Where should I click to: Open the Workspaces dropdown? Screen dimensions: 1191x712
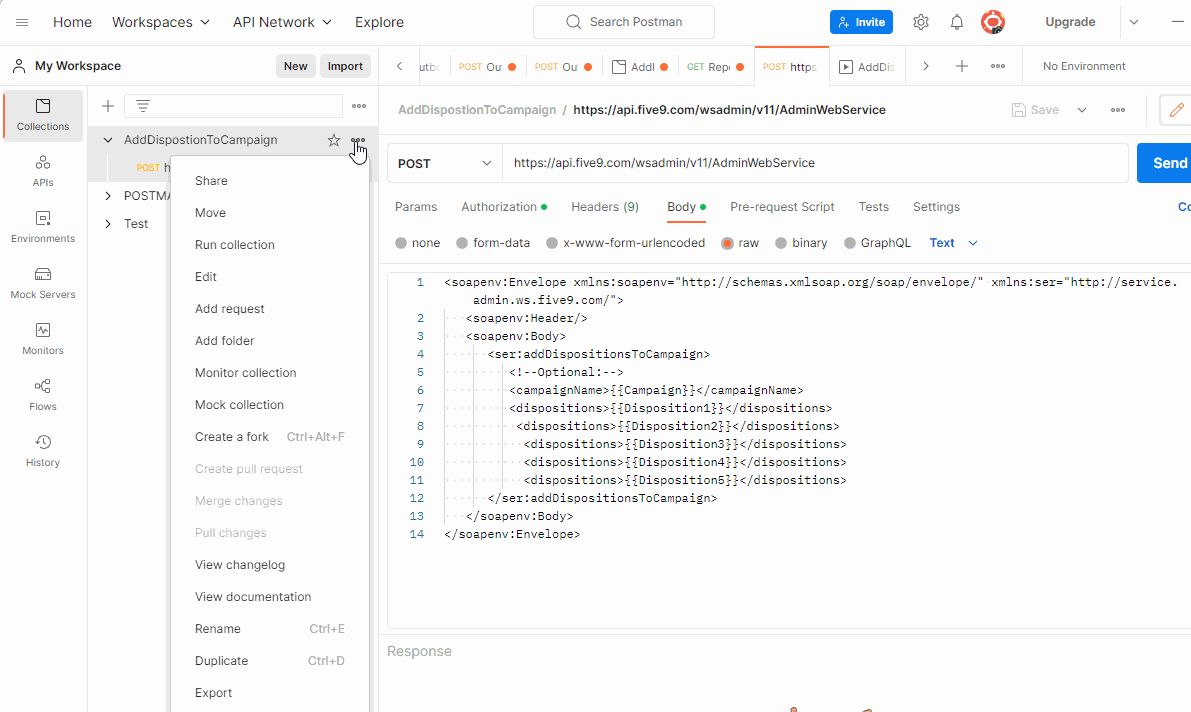point(161,22)
